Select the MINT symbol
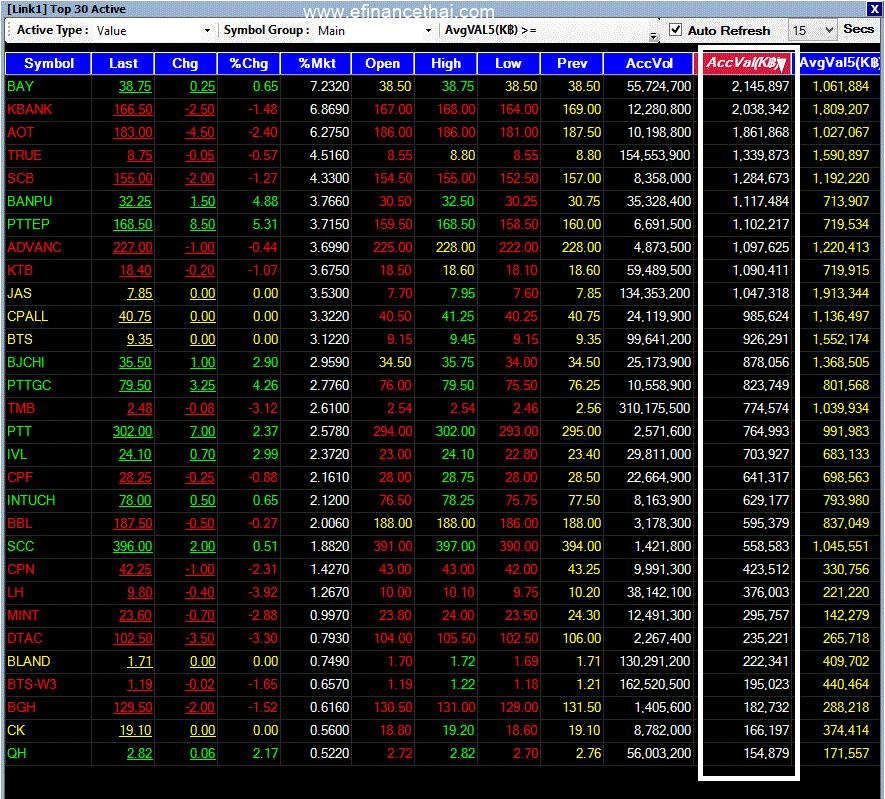The height and width of the screenshot is (799, 885). pos(23,616)
